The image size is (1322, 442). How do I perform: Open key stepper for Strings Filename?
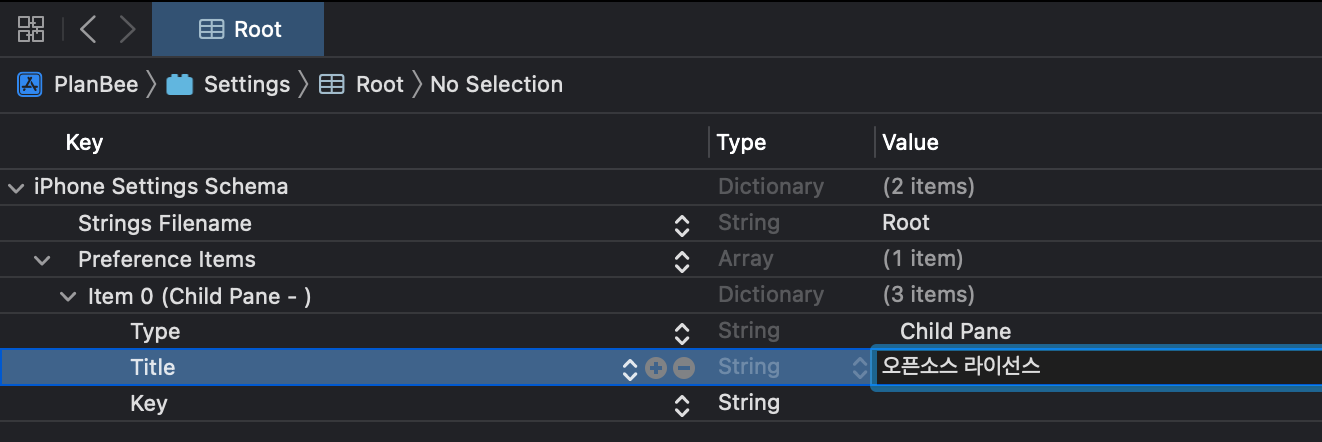tap(682, 225)
